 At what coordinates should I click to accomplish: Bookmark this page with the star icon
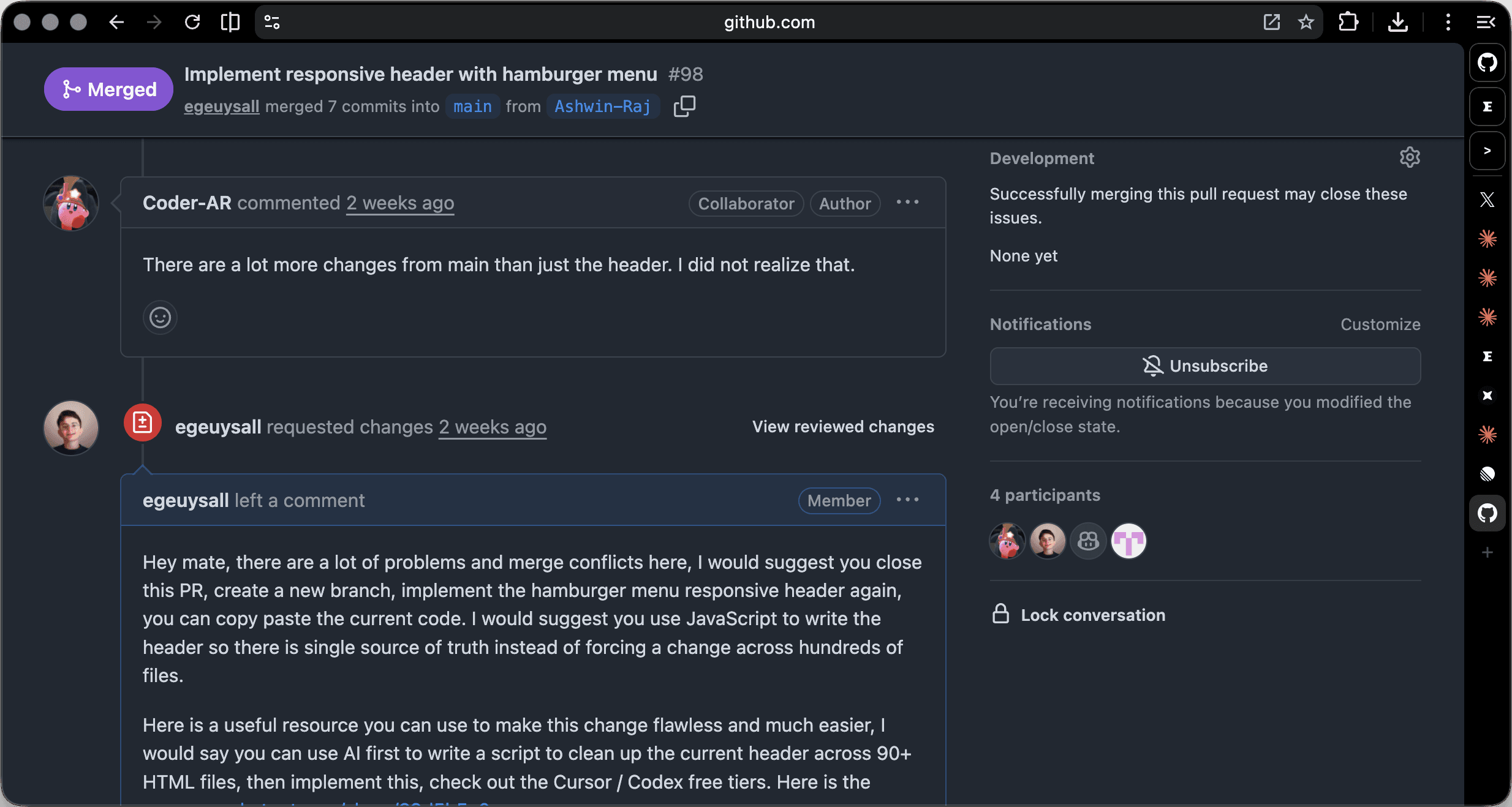(1306, 23)
